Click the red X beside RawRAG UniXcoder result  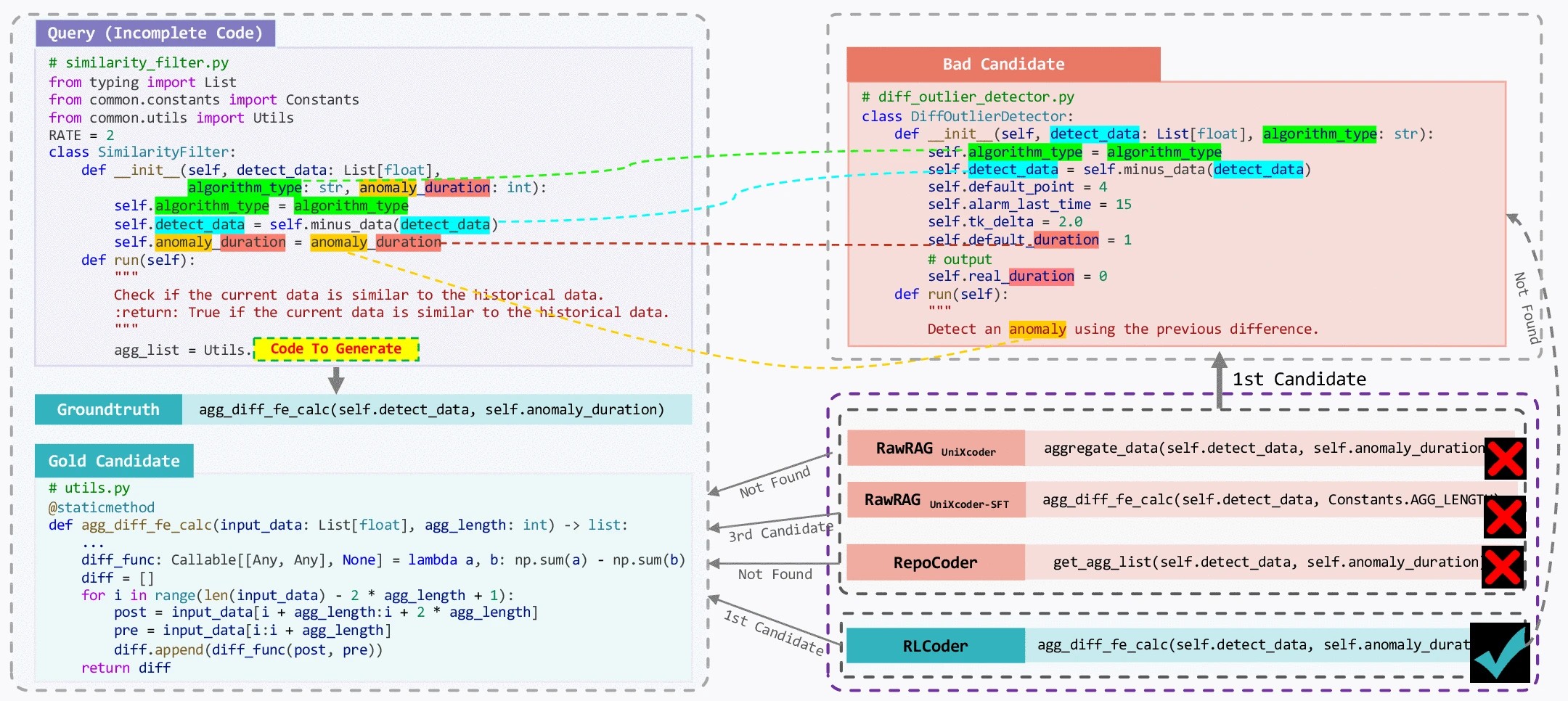(1505, 459)
